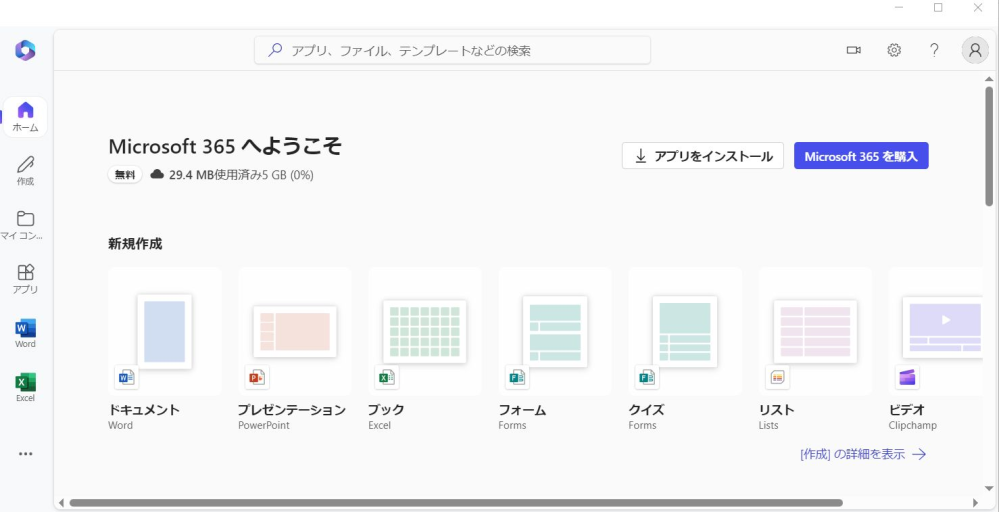Click the Excel badge on ブック card
The height and width of the screenshot is (512, 999).
386,378
